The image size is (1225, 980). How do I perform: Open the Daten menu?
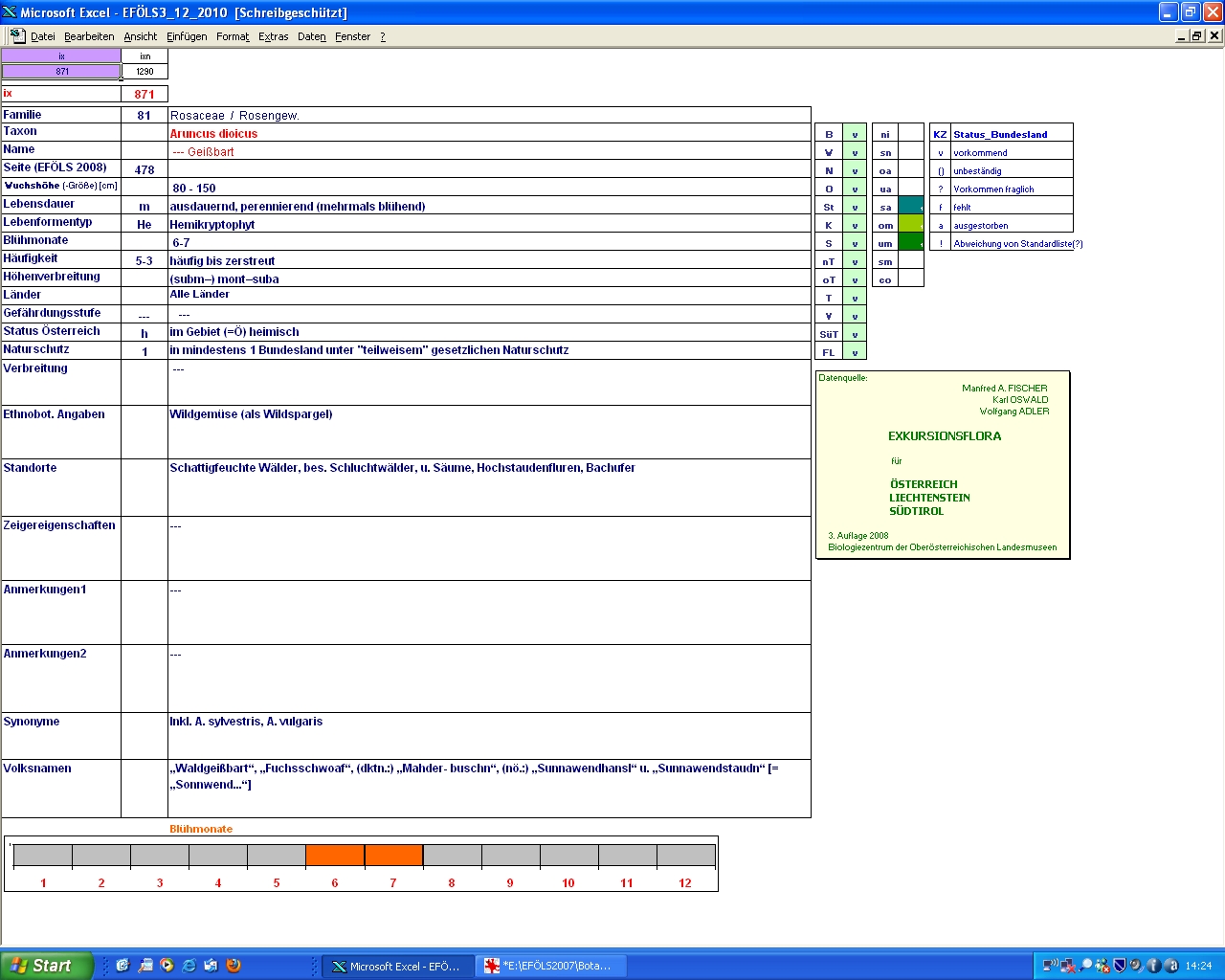click(x=312, y=36)
